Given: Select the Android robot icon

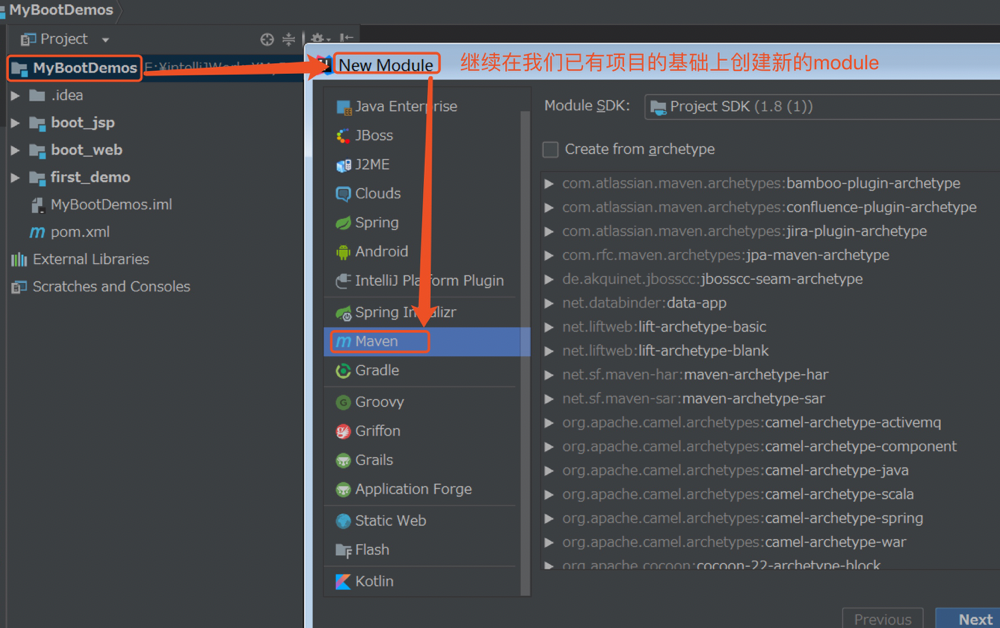Looking at the screenshot, I should pyautogui.click(x=343, y=252).
